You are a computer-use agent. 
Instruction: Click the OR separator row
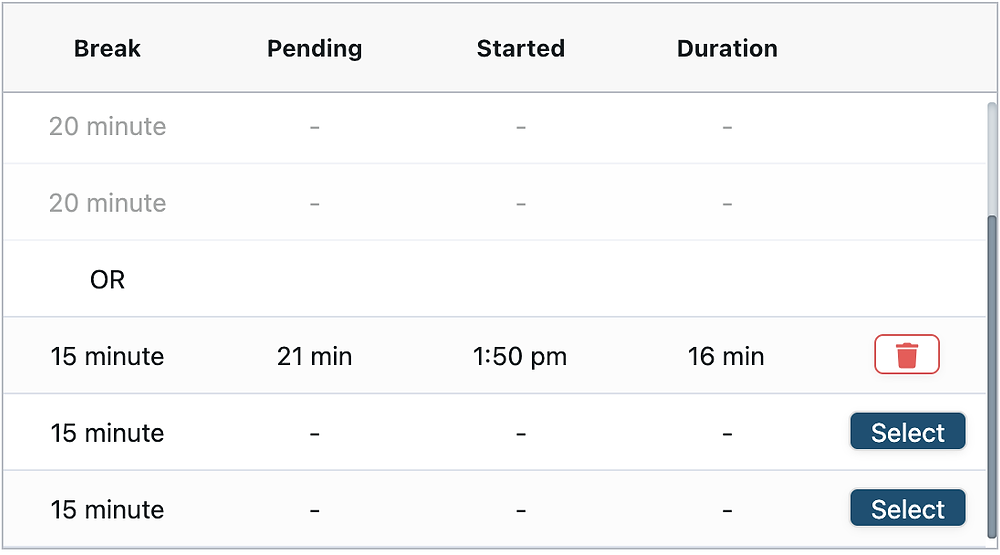point(495,279)
